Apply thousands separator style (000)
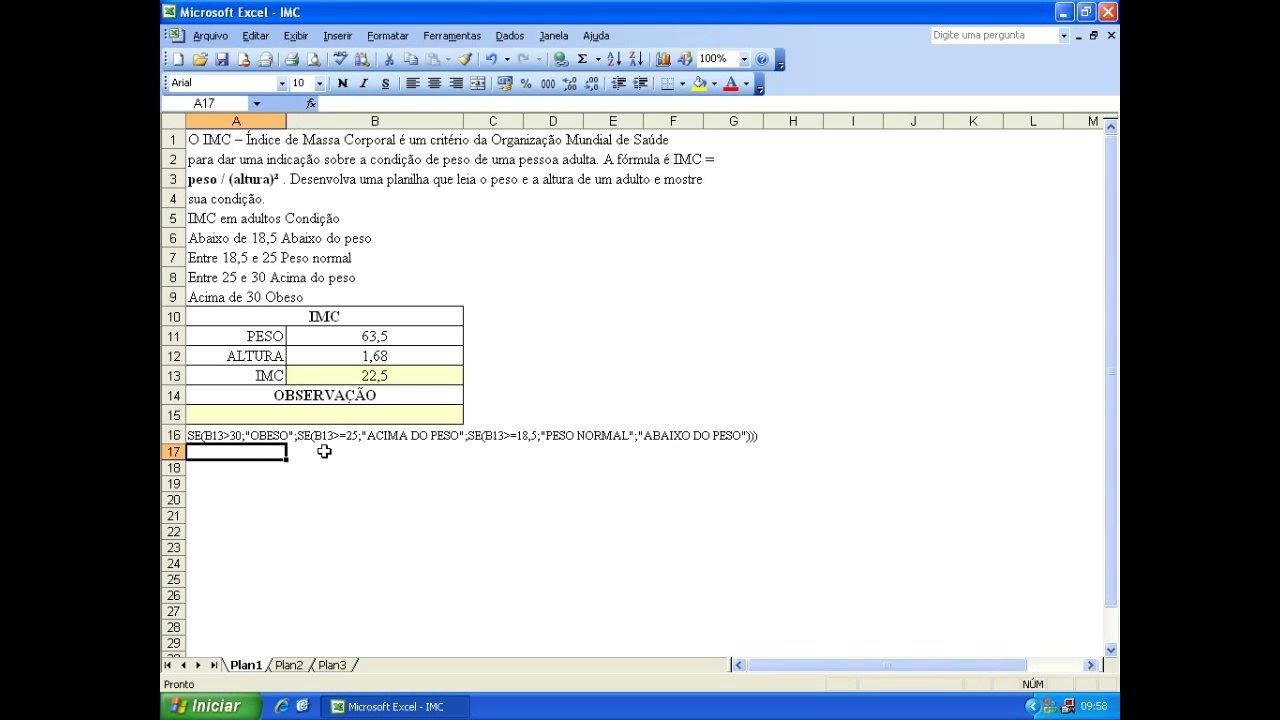 click(x=548, y=83)
